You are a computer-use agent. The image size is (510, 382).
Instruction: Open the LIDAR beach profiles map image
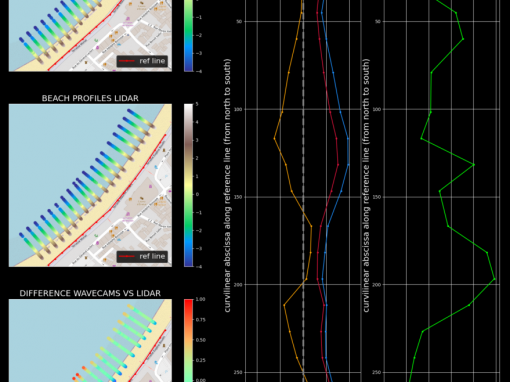tap(90, 185)
